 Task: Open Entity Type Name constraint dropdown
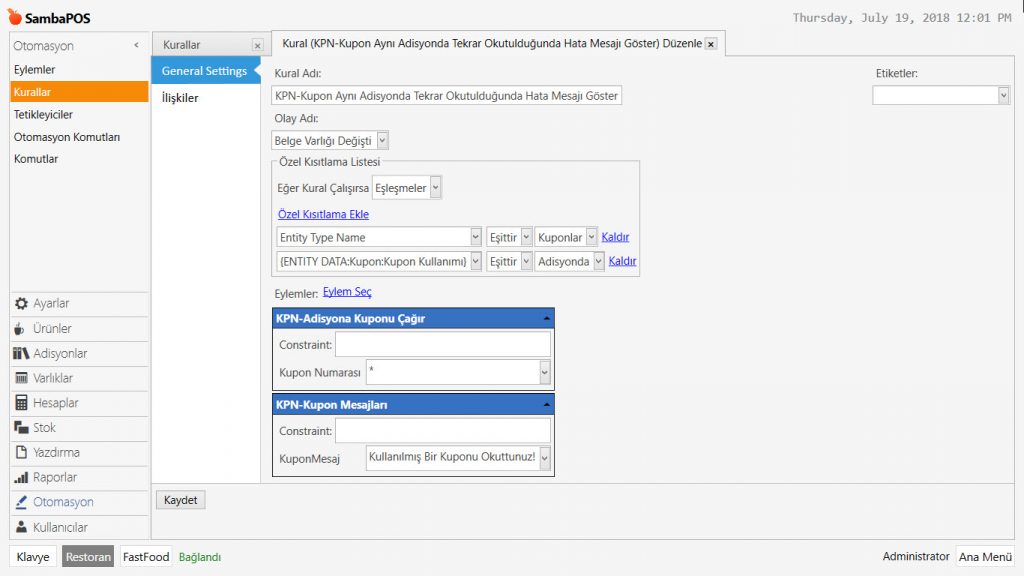(475, 237)
